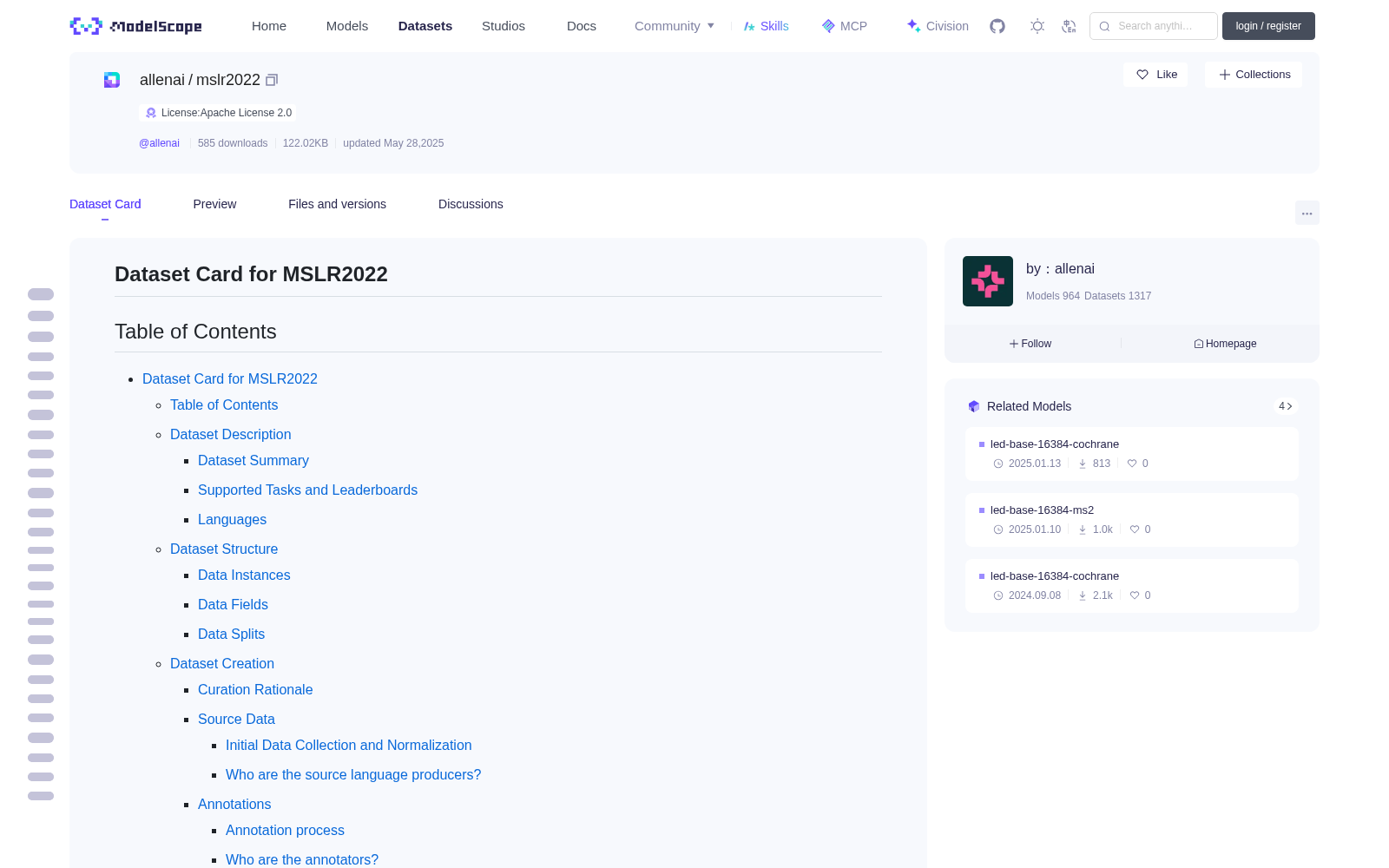Jump to Who are the source language producers?

(x=353, y=774)
